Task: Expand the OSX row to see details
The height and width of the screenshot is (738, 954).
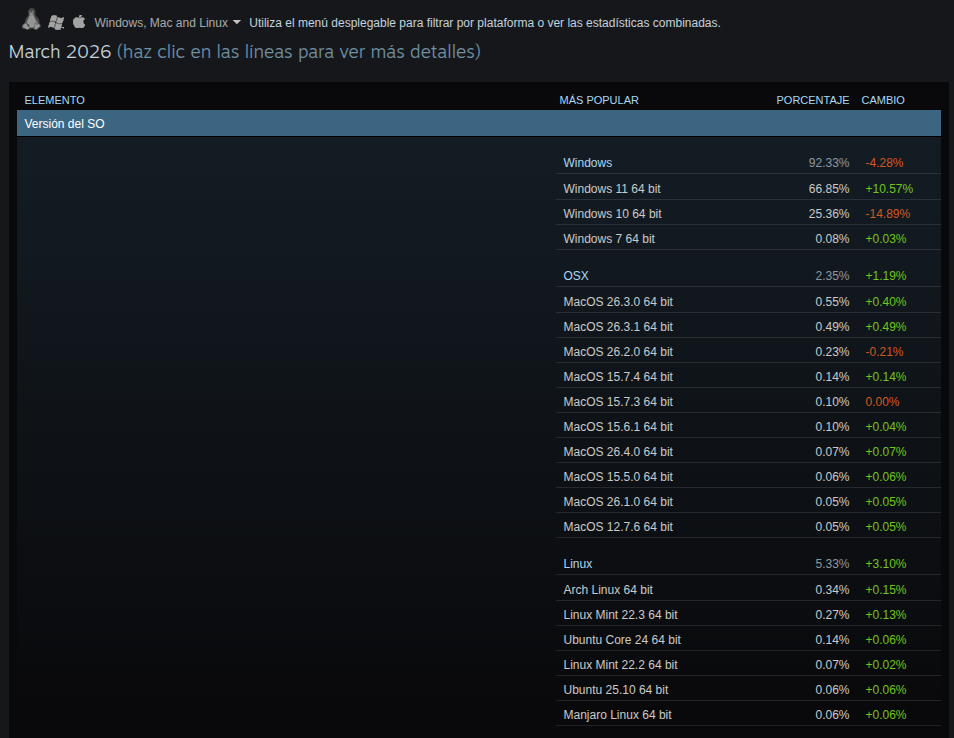Action: 575,275
